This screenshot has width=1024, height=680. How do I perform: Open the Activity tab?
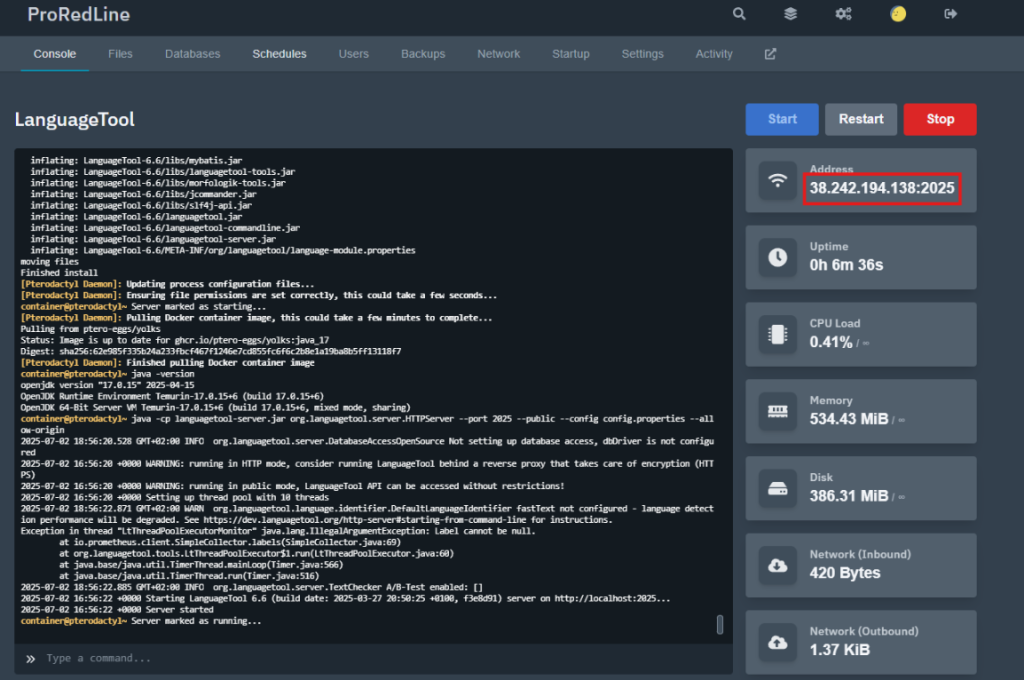714,54
